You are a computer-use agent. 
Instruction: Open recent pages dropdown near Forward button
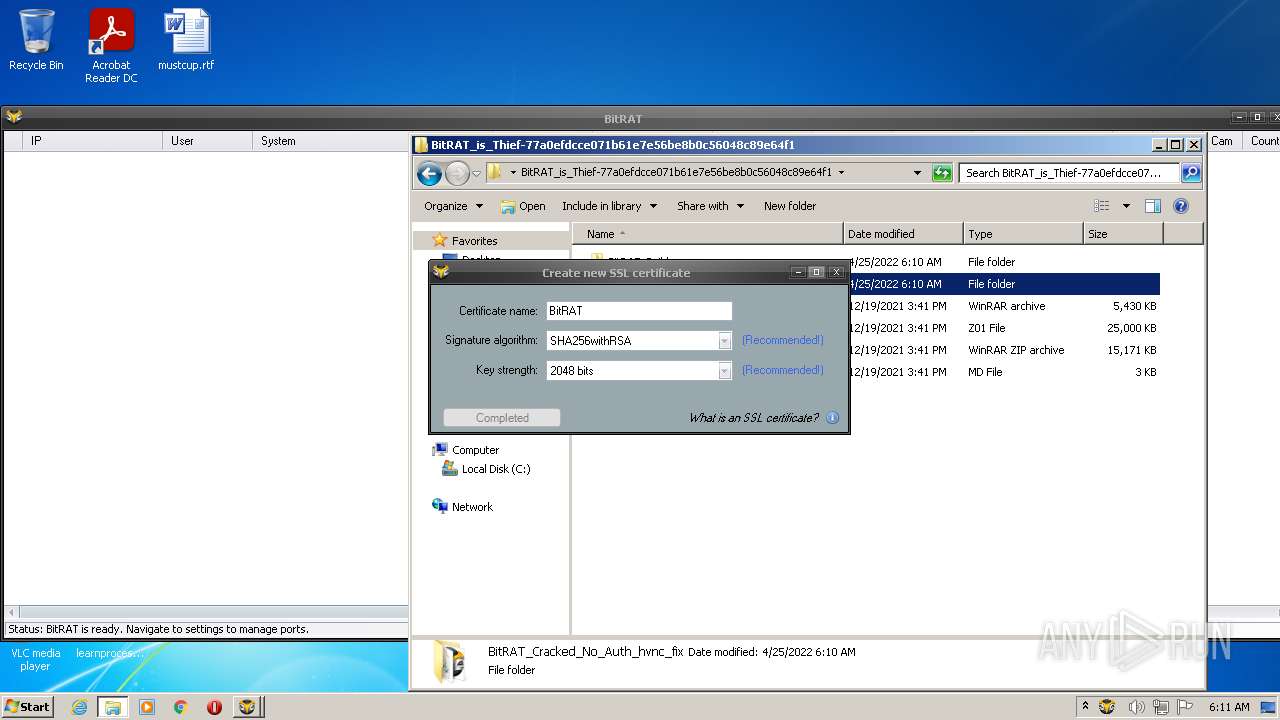[477, 173]
